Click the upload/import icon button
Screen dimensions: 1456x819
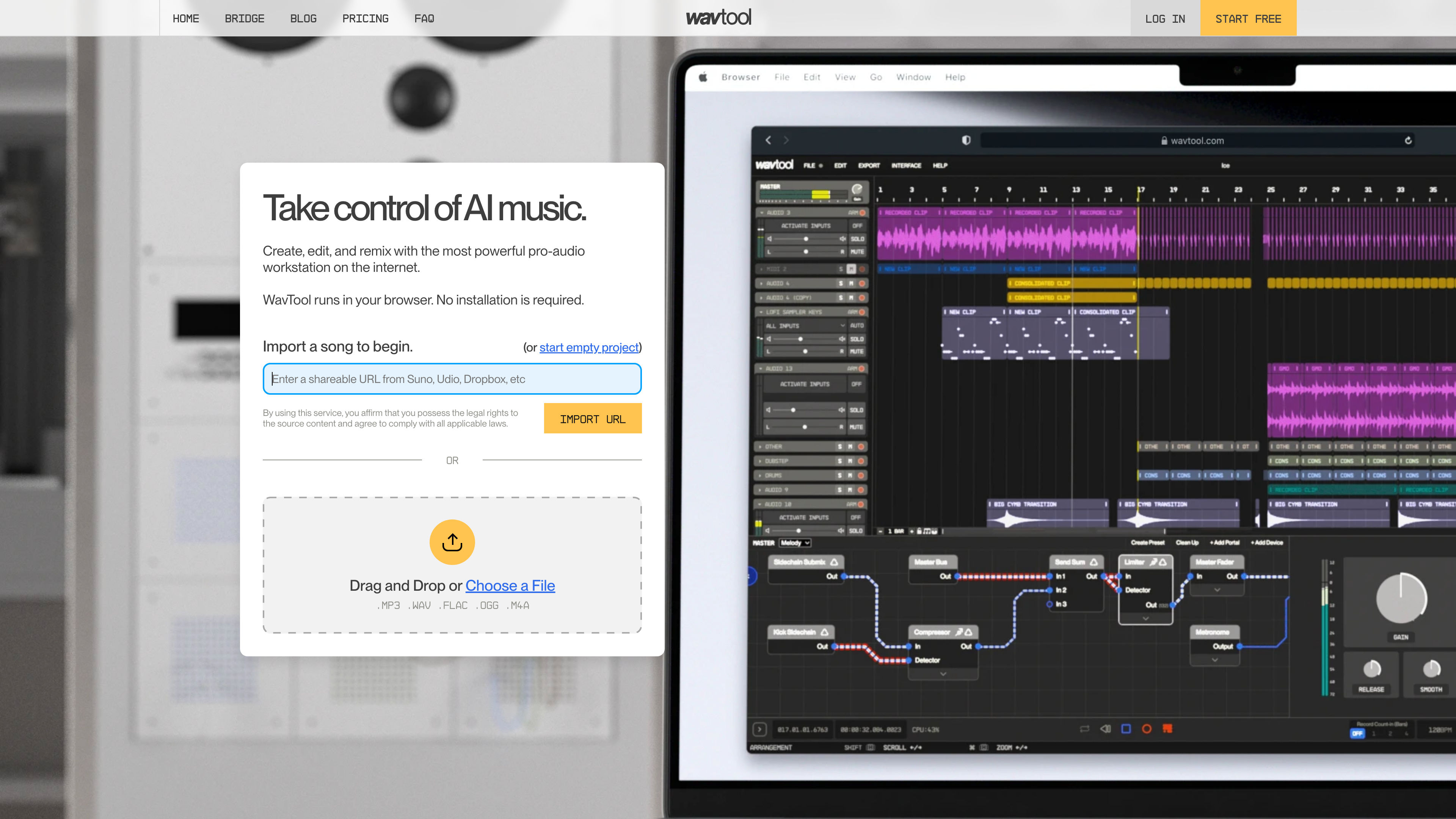click(x=452, y=541)
